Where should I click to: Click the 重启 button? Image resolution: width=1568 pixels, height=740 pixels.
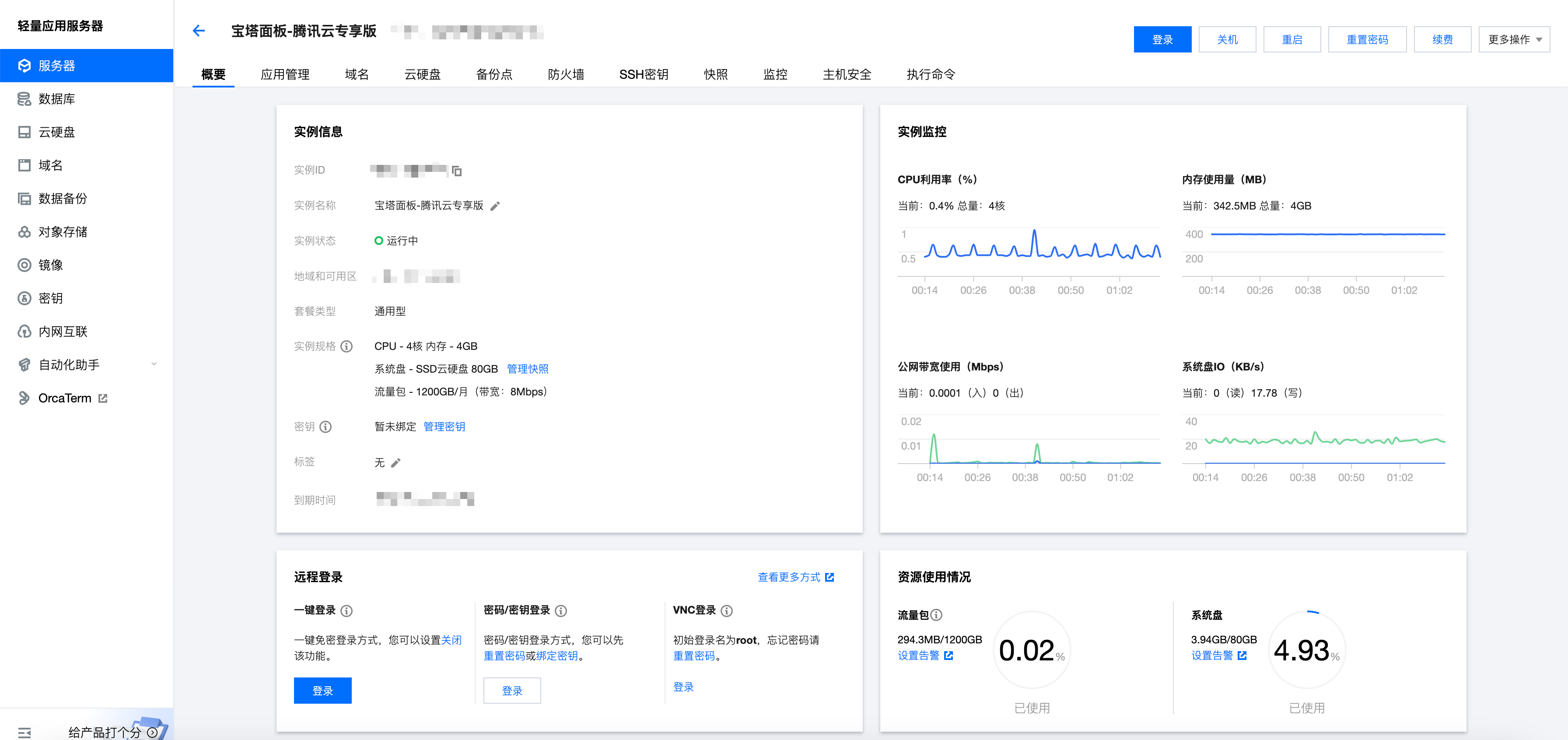pos(1291,39)
